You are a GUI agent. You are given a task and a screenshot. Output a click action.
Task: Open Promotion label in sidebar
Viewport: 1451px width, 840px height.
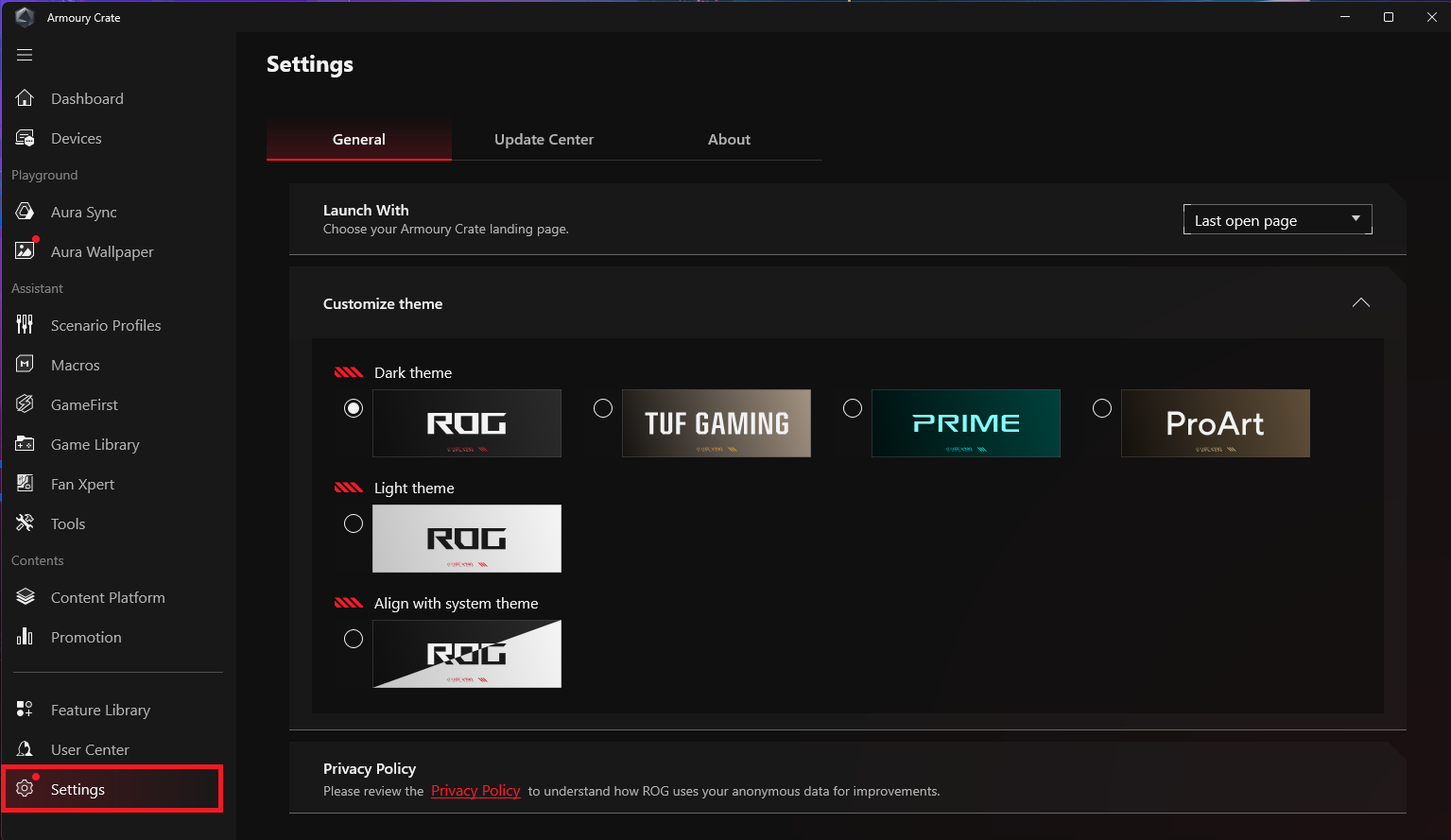point(86,637)
